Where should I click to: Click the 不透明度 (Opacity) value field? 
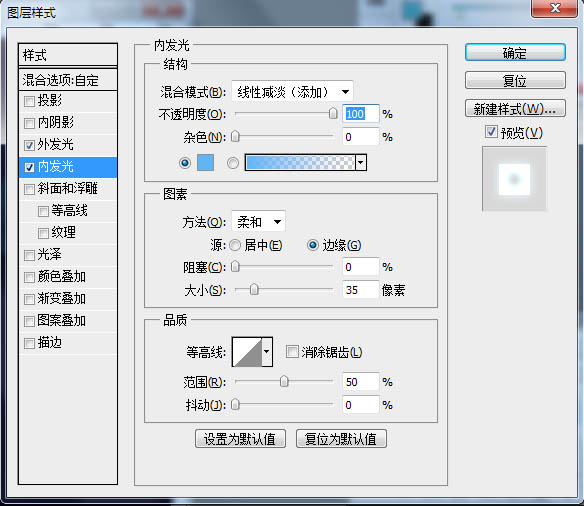point(361,114)
